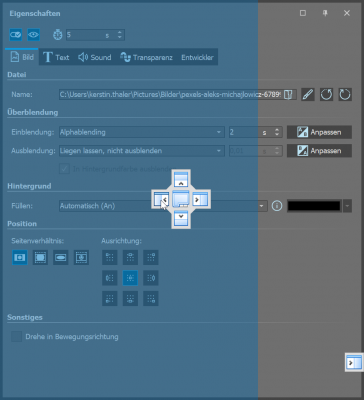The height and width of the screenshot is (400, 364).
Task: Set Ausrichtung to bottom center
Action: tap(130, 299)
